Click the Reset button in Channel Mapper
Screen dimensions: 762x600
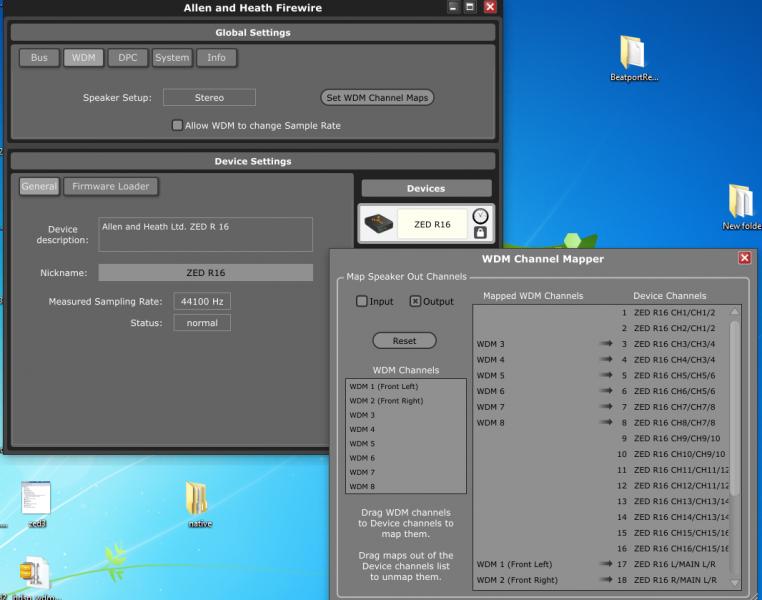[x=404, y=341]
